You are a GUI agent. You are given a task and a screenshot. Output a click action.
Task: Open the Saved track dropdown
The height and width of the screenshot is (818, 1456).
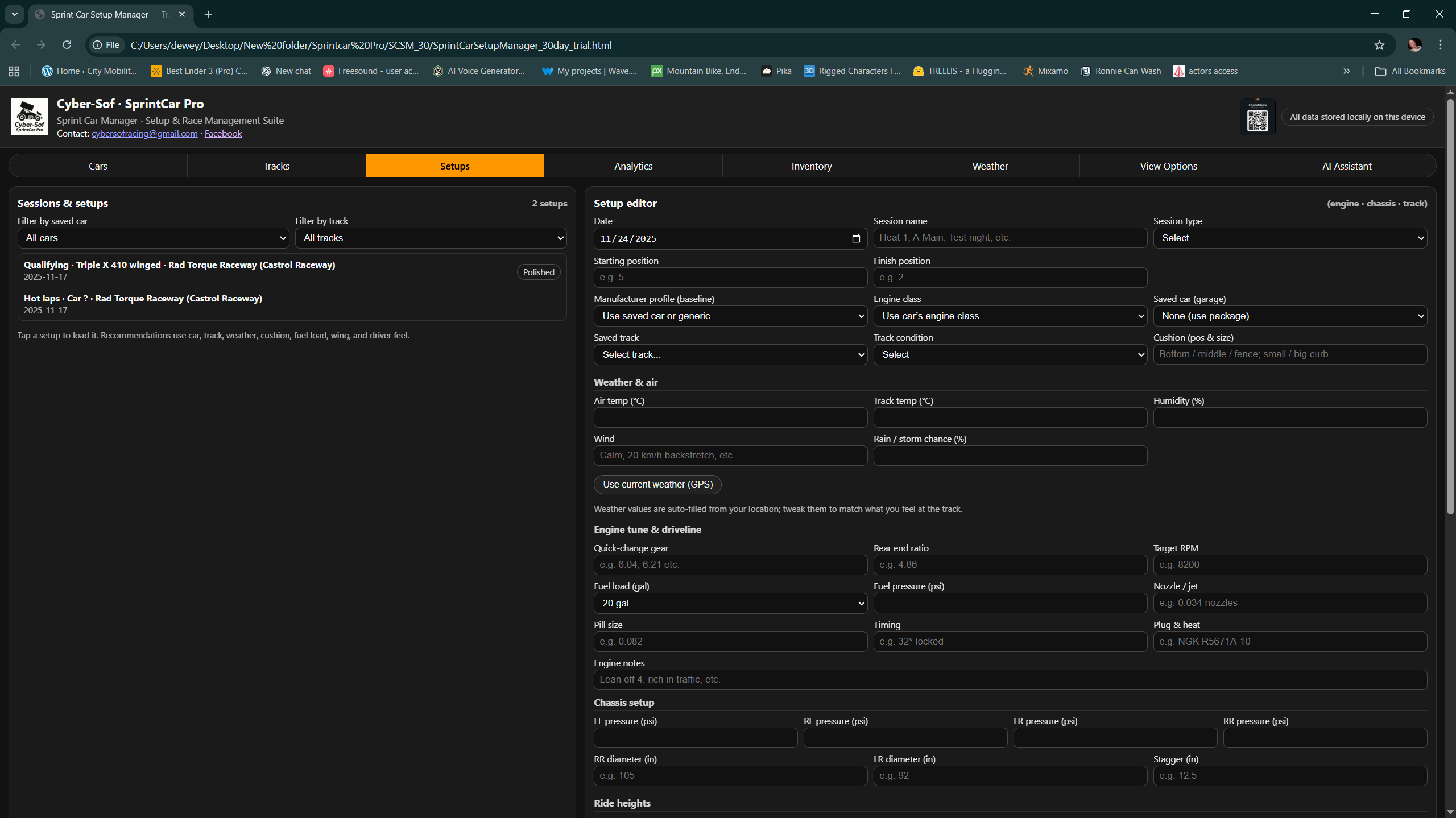pos(730,354)
